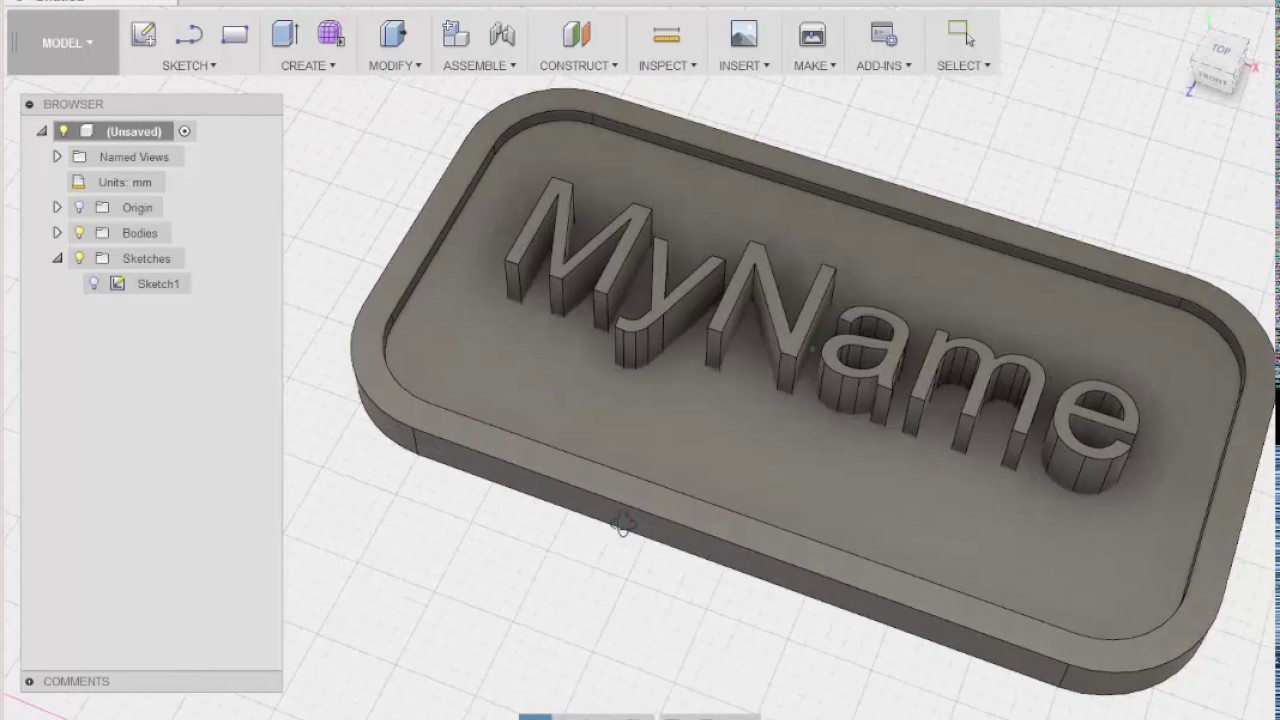Expand the Bodies tree node
The height and width of the screenshot is (720, 1280).
click(x=57, y=232)
